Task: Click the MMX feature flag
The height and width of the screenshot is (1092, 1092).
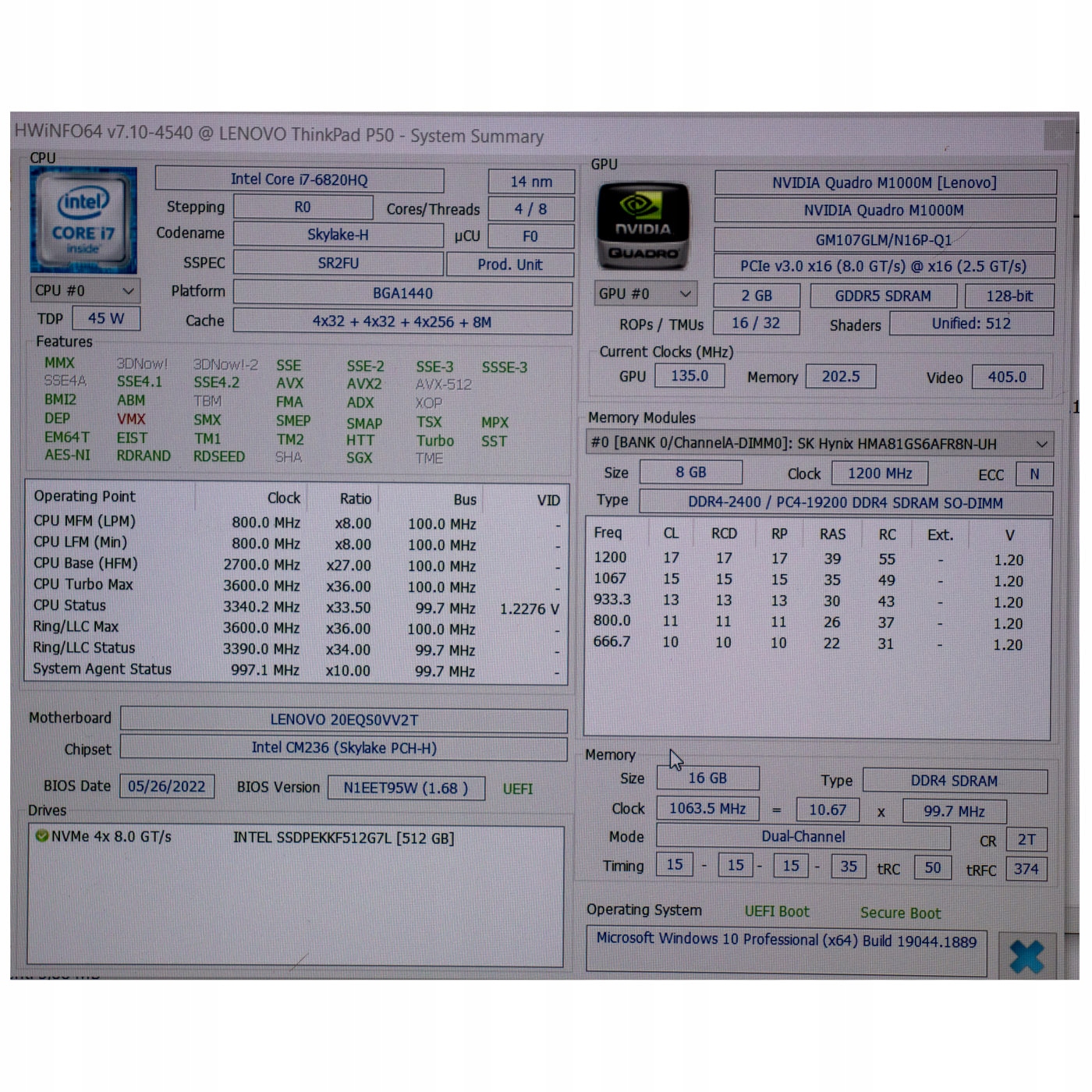Action: 59,363
